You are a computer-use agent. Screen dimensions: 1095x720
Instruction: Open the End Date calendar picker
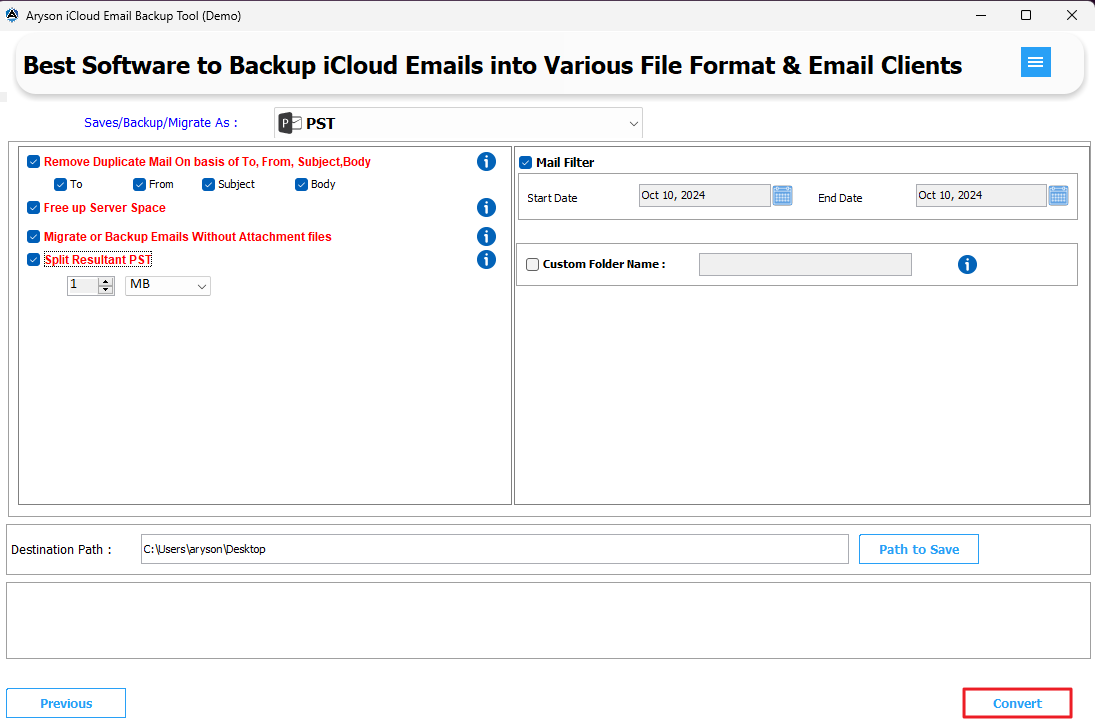tap(1058, 196)
